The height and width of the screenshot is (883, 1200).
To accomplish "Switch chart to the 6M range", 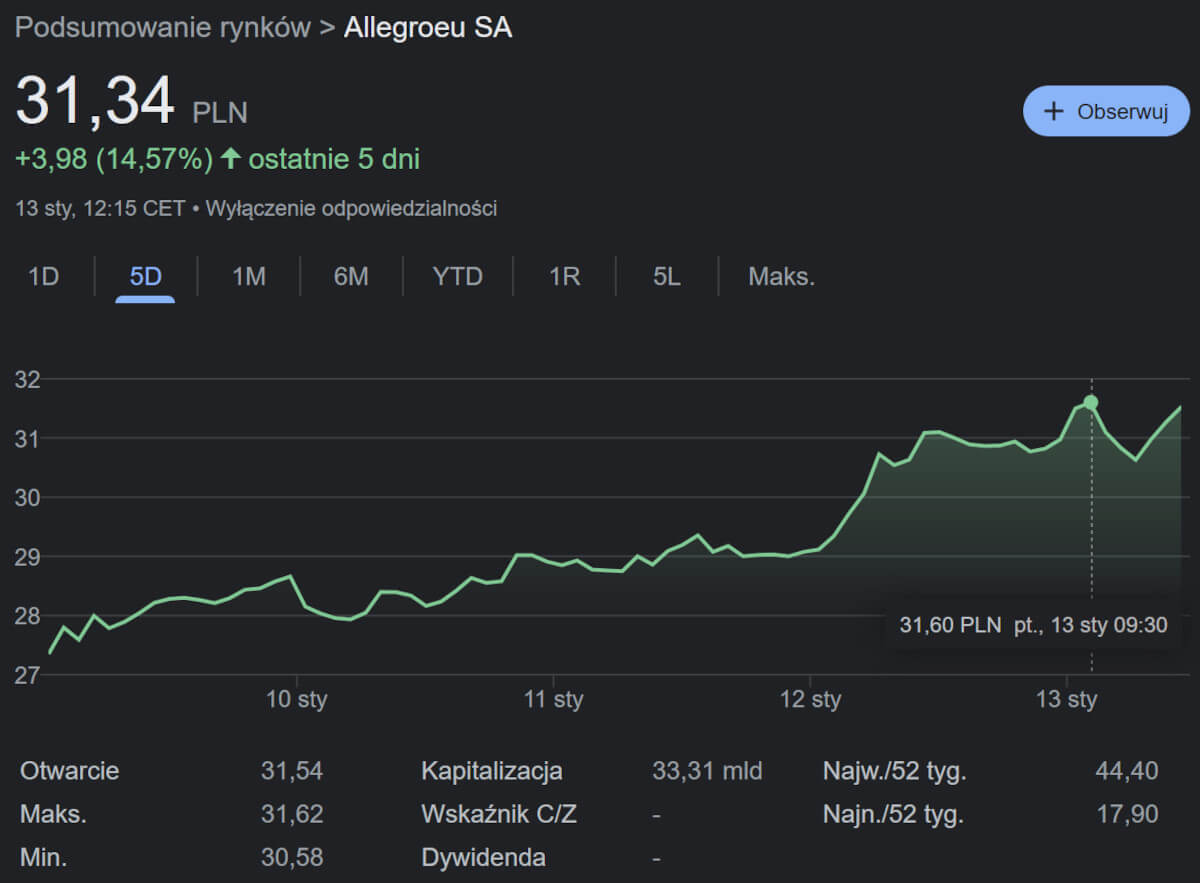I will pos(351,276).
